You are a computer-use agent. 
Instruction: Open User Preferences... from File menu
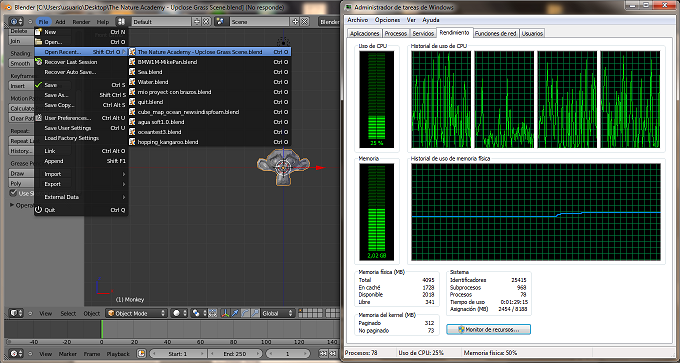click(81, 118)
